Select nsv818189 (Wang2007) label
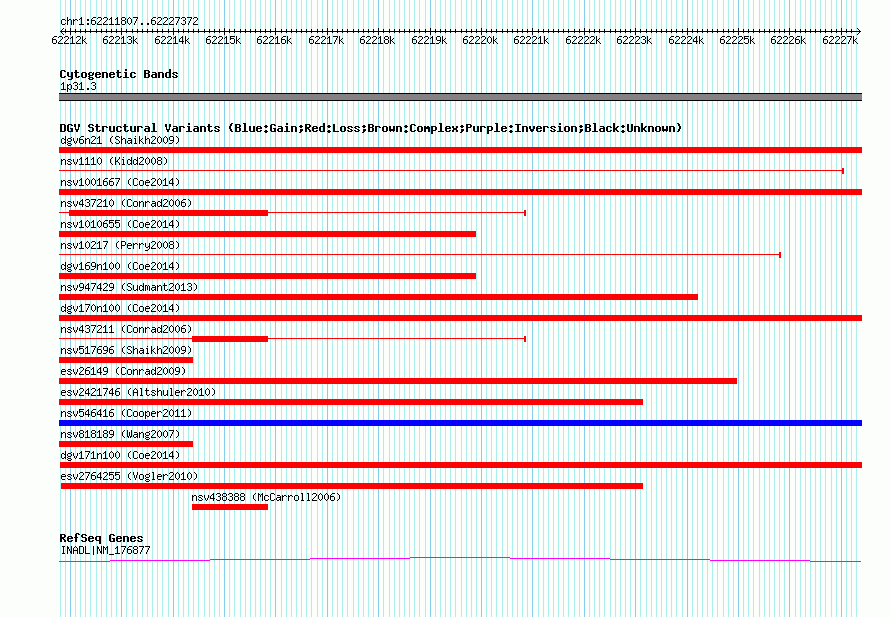The image size is (890, 617). [120, 434]
